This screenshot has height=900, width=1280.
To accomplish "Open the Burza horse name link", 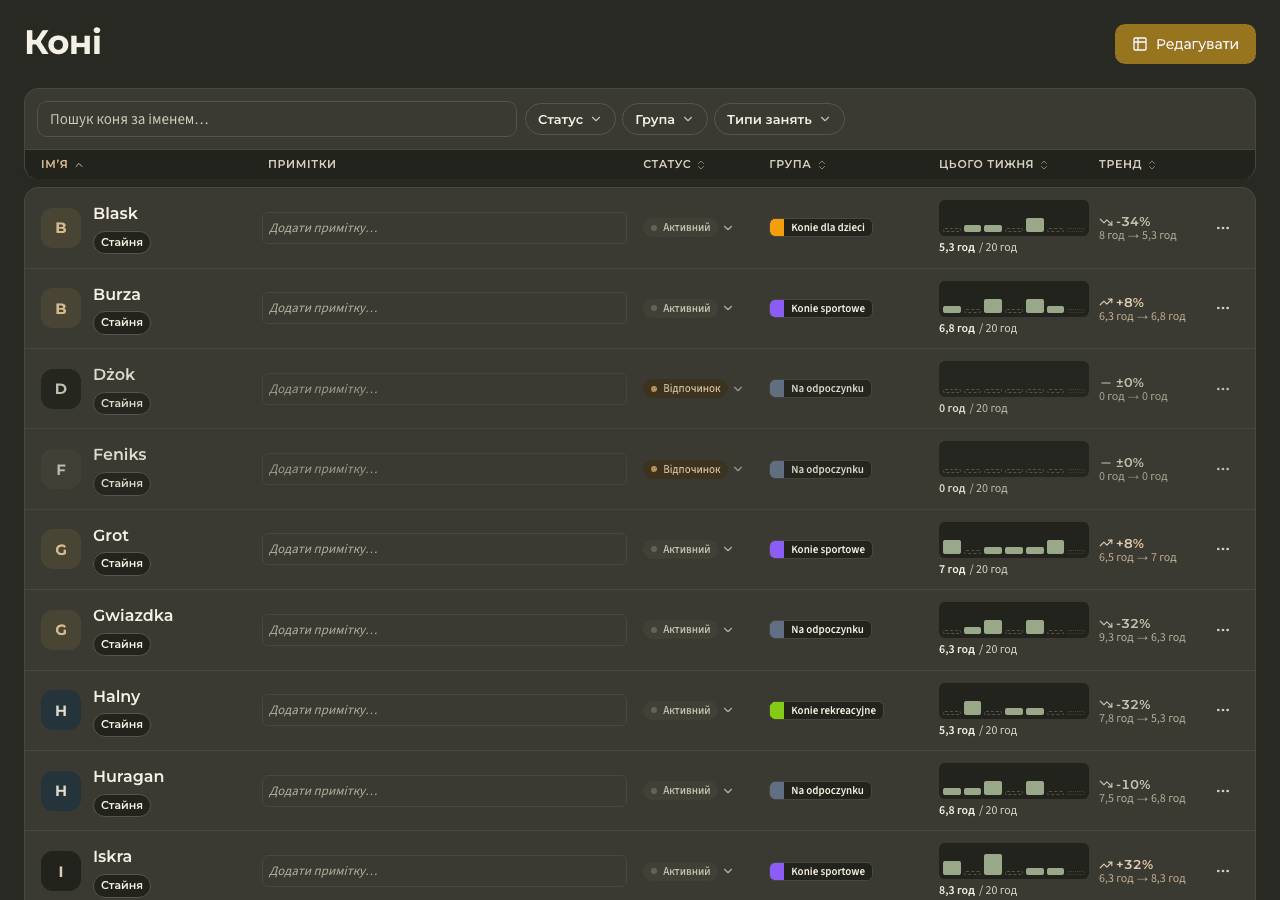I will [117, 294].
